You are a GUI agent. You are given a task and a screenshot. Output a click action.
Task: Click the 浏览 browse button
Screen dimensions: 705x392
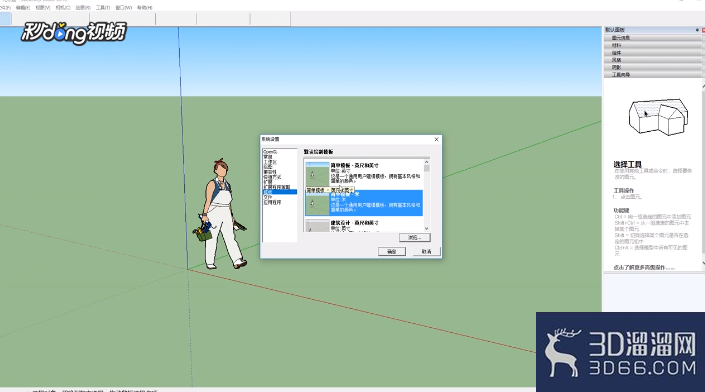coord(415,237)
